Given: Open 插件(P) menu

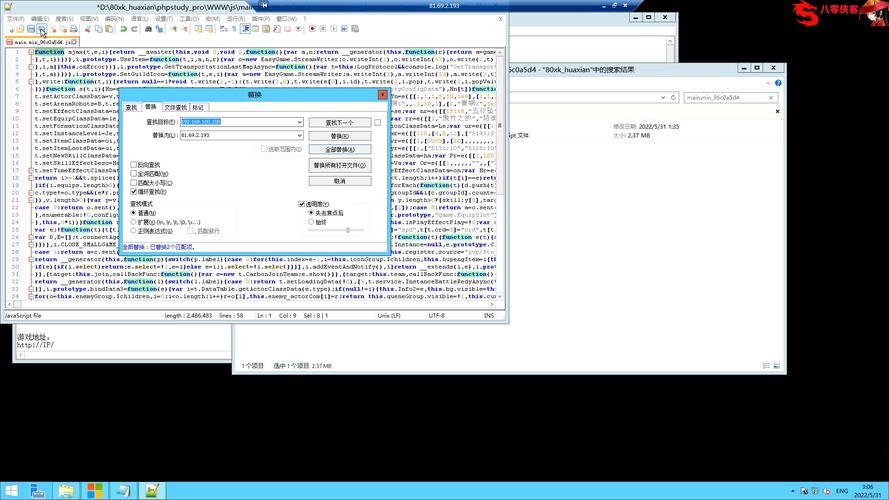Looking at the screenshot, I should pyautogui.click(x=260, y=19).
